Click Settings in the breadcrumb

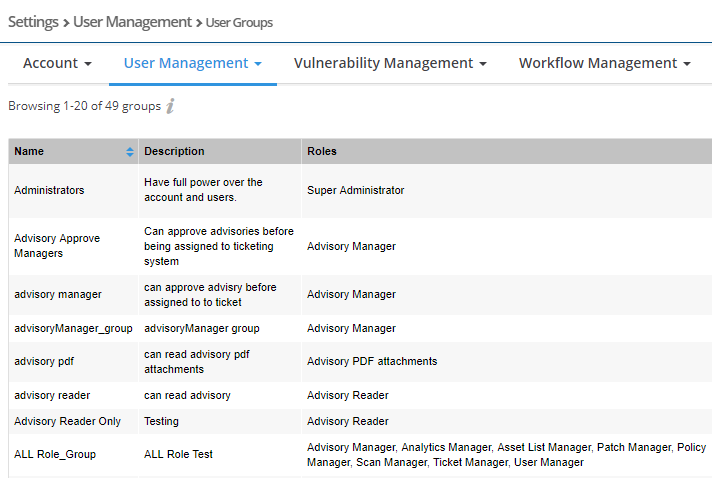32,21
